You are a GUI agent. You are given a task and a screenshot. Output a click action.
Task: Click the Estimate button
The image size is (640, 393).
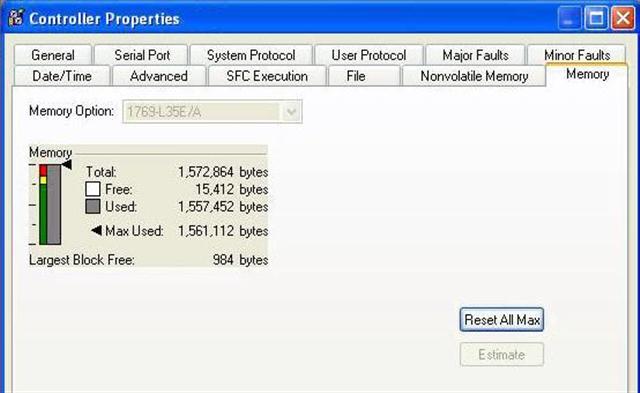pos(502,354)
